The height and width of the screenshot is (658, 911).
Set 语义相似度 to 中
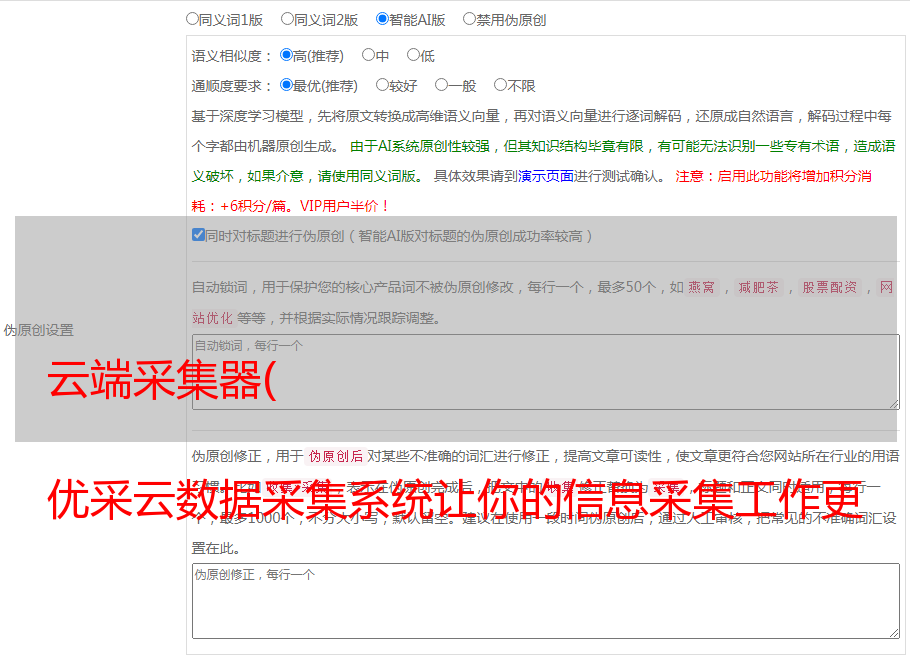click(368, 55)
